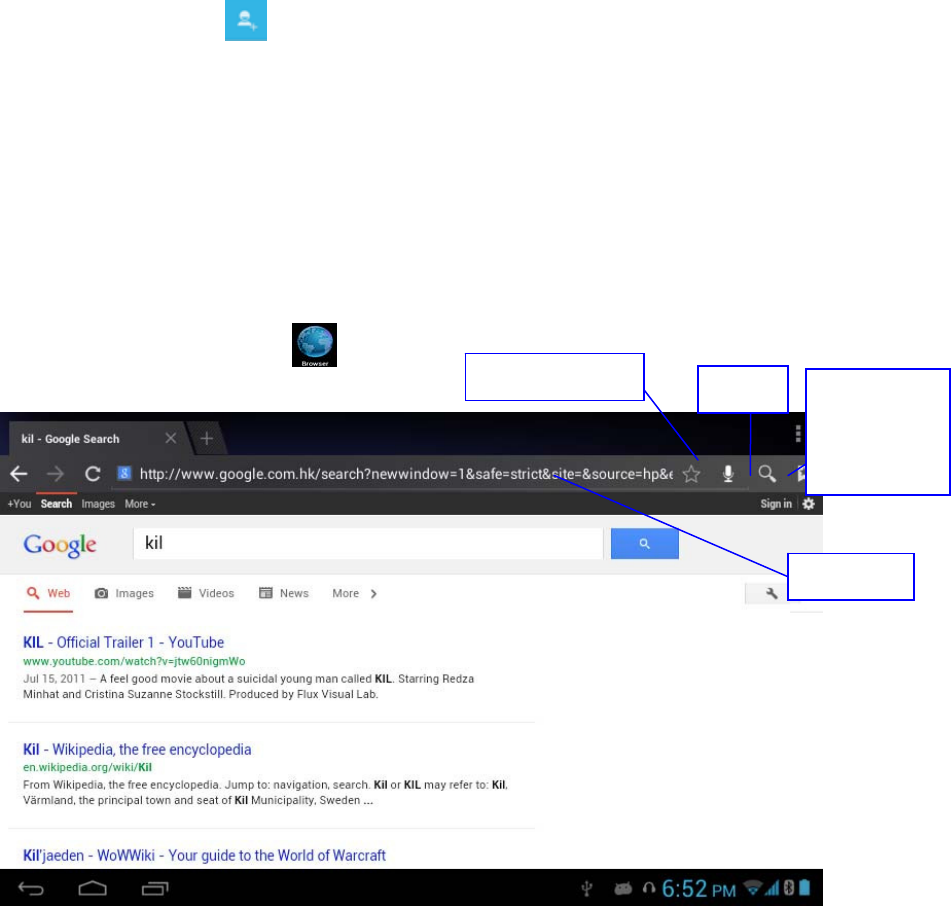Open the bookmarks icon at toolbar end
The image size is (951, 906).
[x=801, y=474]
